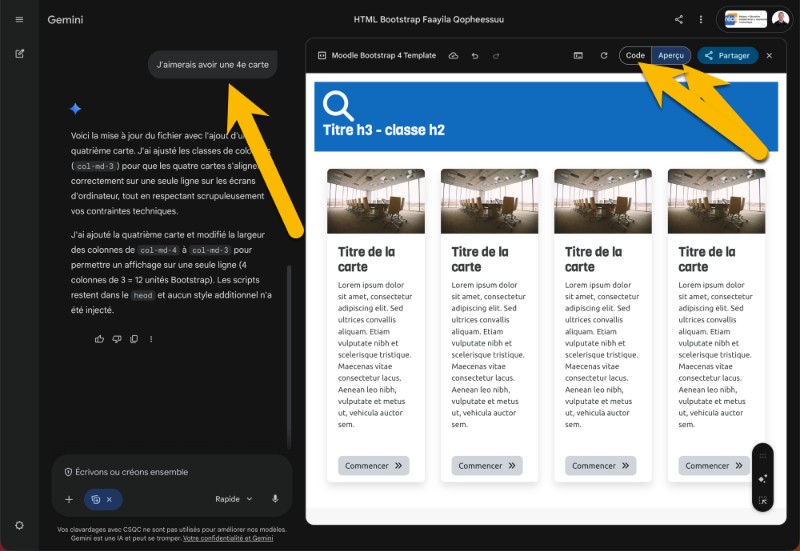Click the cloud save icon in canvas toolbar
Image resolution: width=800 pixels, height=551 pixels.
(453, 56)
